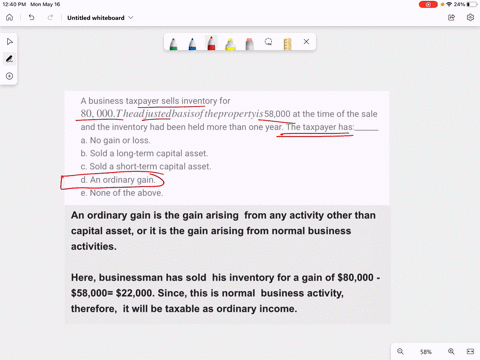
Task: Click paragraph starting 'An ordinary gain is the gain'
Action: pos(223,231)
